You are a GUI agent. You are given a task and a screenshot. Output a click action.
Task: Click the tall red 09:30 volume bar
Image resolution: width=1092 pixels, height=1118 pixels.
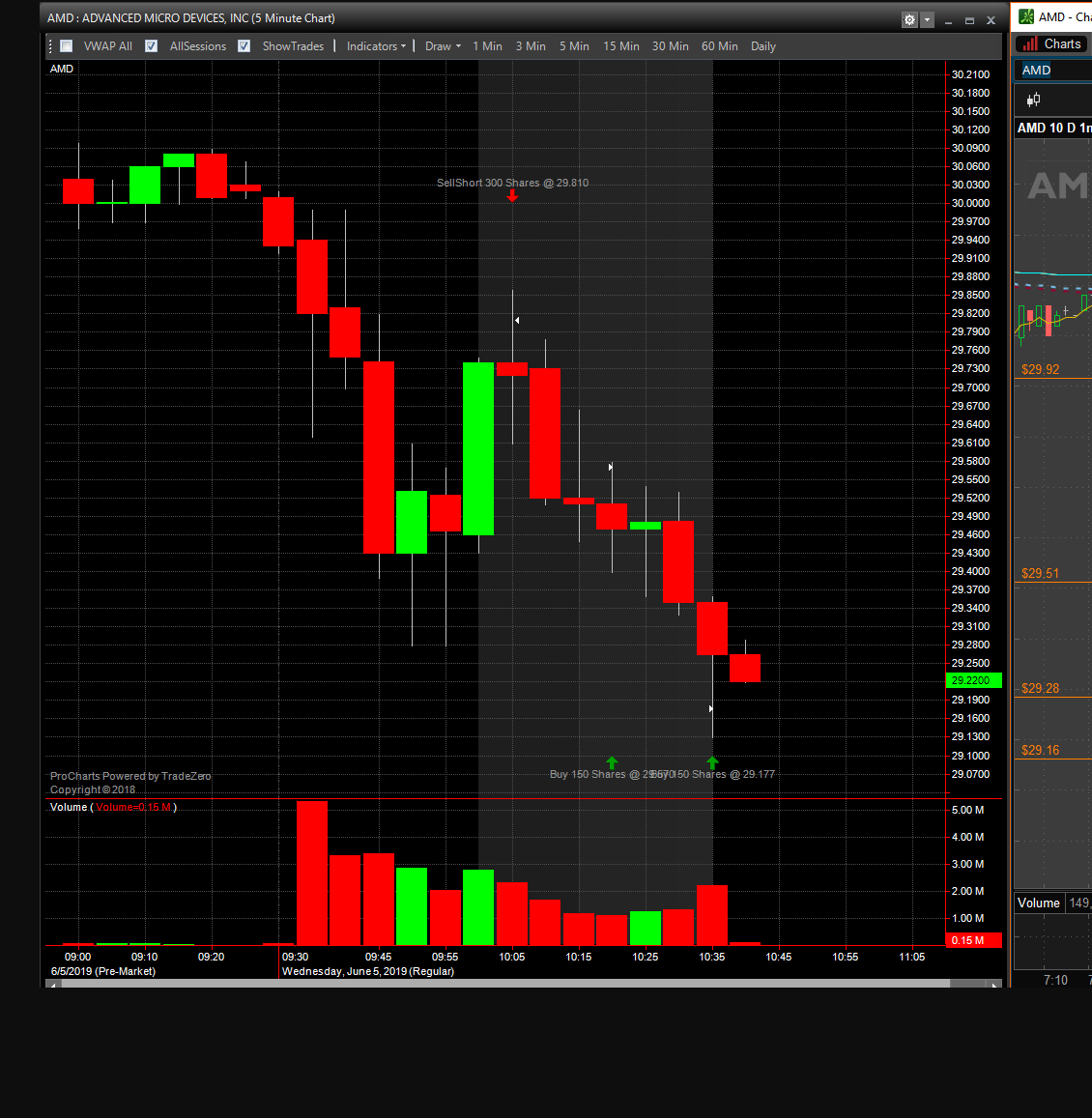[312, 874]
